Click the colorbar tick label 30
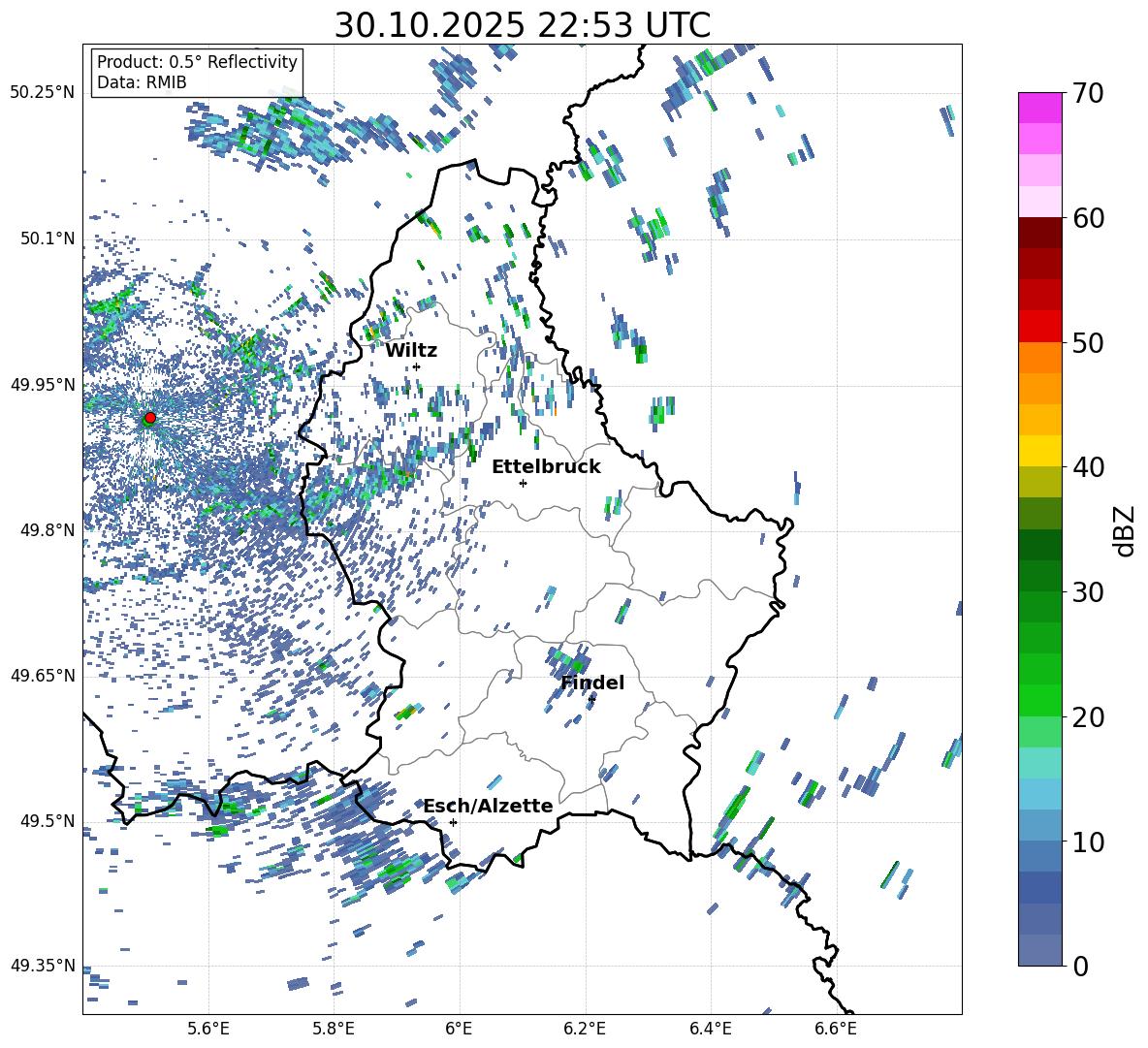 (1088, 592)
